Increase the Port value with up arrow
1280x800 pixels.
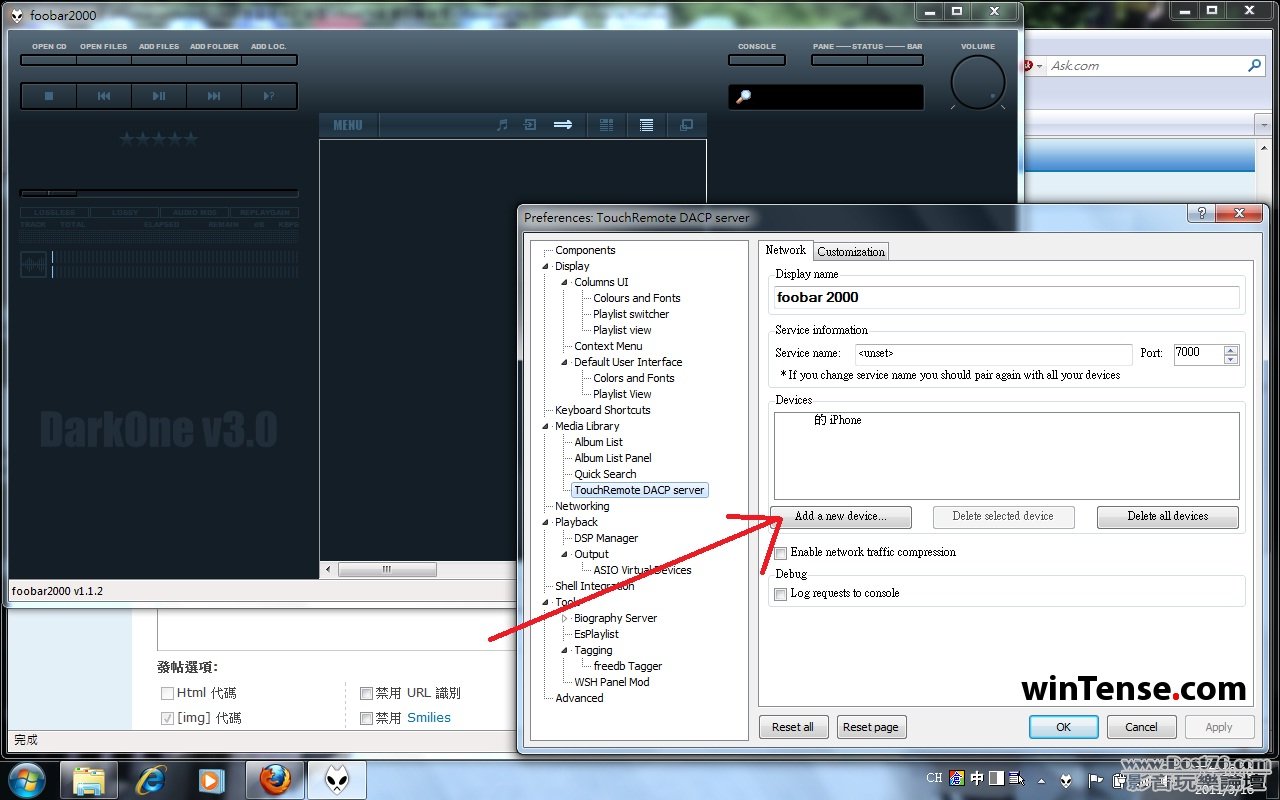tap(1231, 349)
